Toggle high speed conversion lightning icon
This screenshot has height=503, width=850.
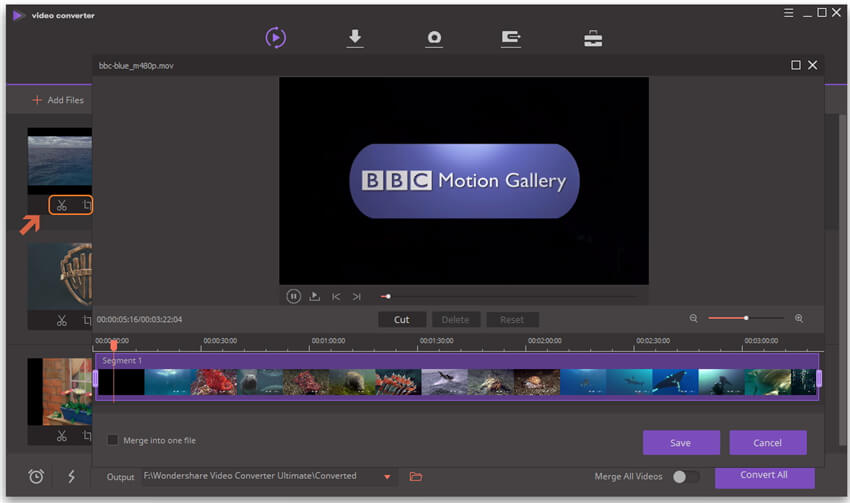point(71,476)
